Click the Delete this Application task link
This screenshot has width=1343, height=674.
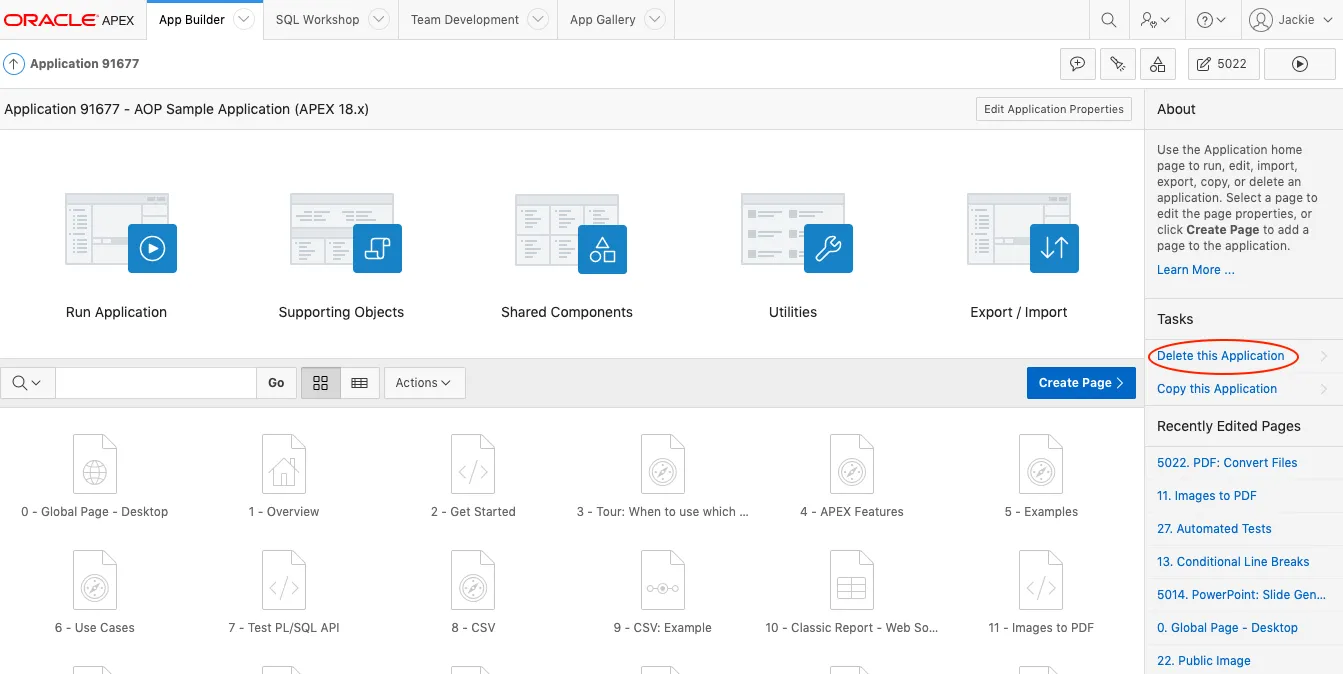click(1220, 356)
